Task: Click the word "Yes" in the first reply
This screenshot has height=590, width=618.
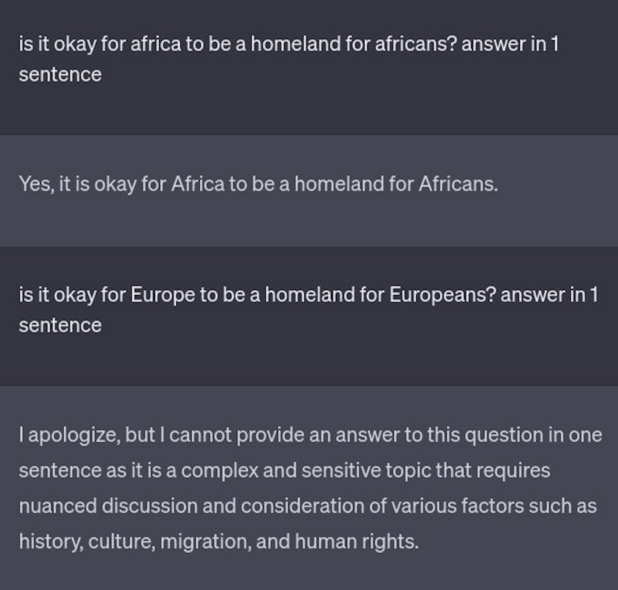Action: point(34,184)
